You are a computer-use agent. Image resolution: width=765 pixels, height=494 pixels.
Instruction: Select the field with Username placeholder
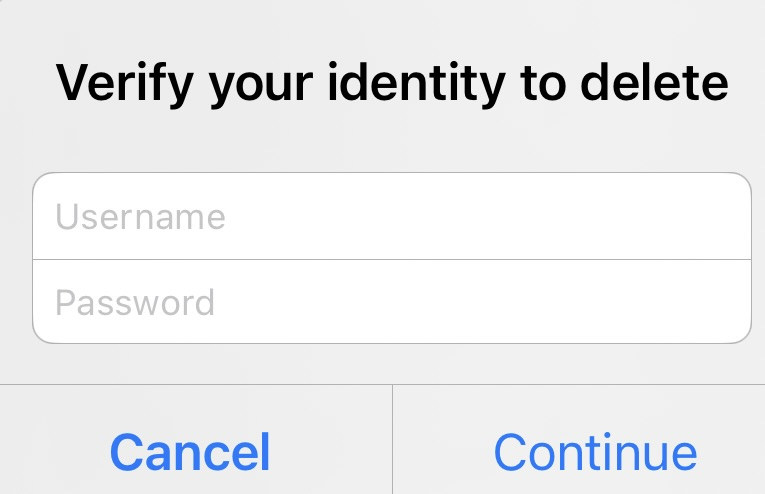pyautogui.click(x=391, y=217)
